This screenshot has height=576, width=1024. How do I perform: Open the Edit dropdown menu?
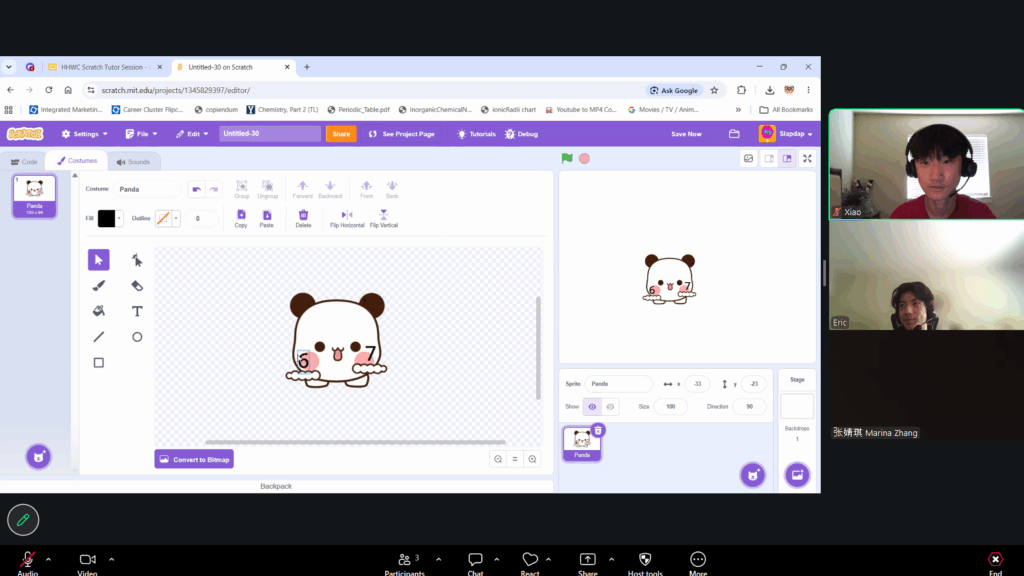click(x=192, y=134)
